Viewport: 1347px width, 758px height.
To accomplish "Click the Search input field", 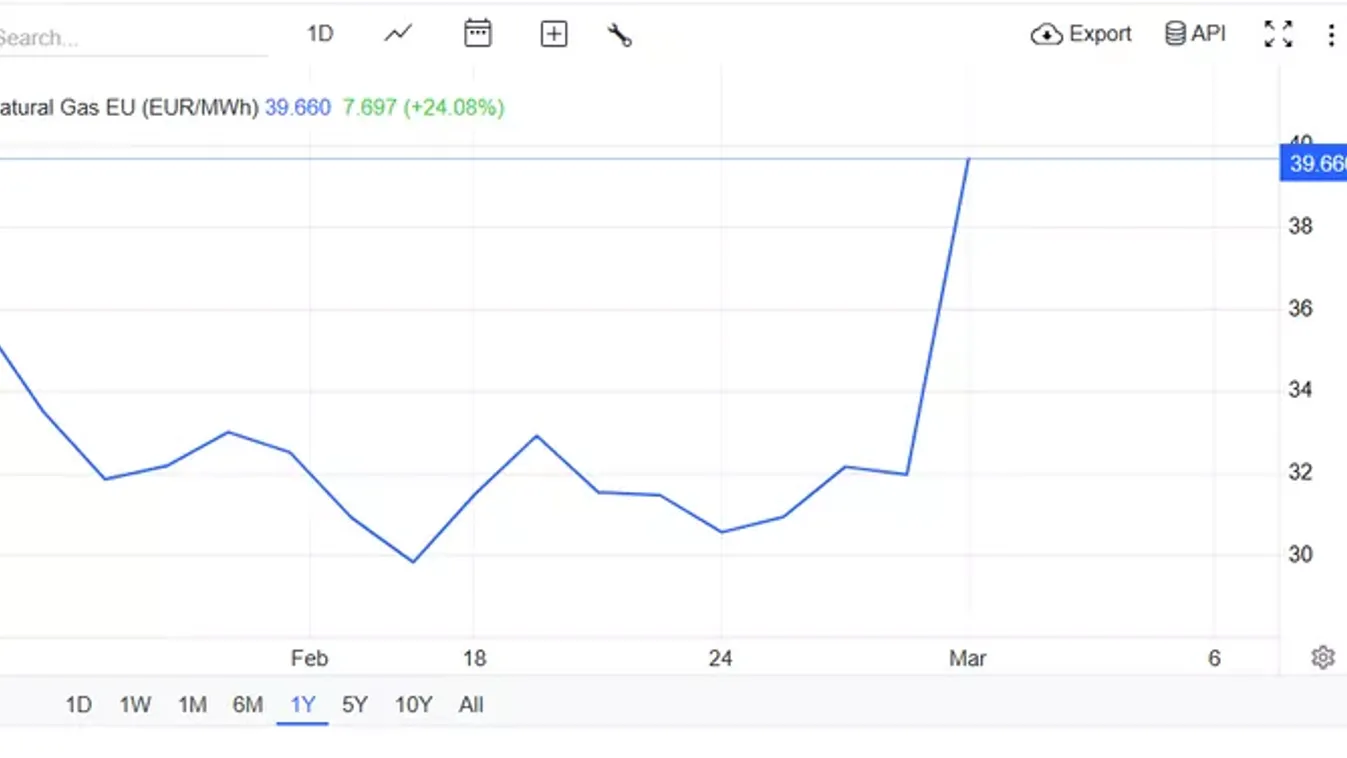I will [130, 38].
